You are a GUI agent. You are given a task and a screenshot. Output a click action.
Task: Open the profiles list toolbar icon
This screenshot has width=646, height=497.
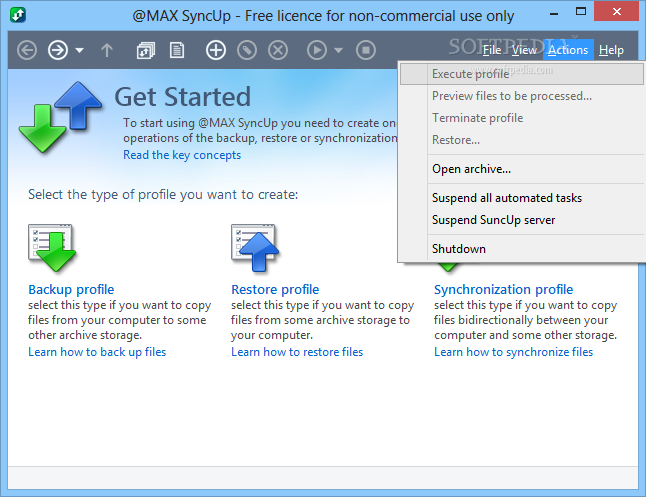pyautogui.click(x=146, y=50)
